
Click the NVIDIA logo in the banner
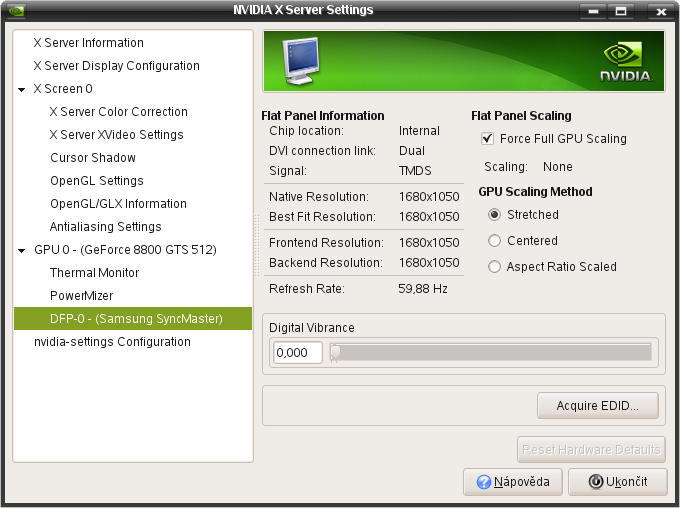(x=626, y=62)
